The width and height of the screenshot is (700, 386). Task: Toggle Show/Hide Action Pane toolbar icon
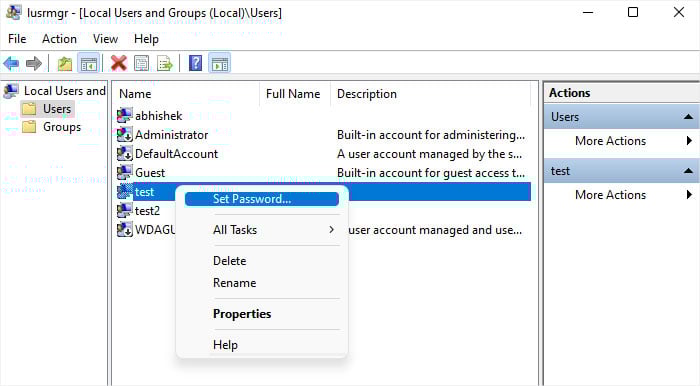coord(220,63)
